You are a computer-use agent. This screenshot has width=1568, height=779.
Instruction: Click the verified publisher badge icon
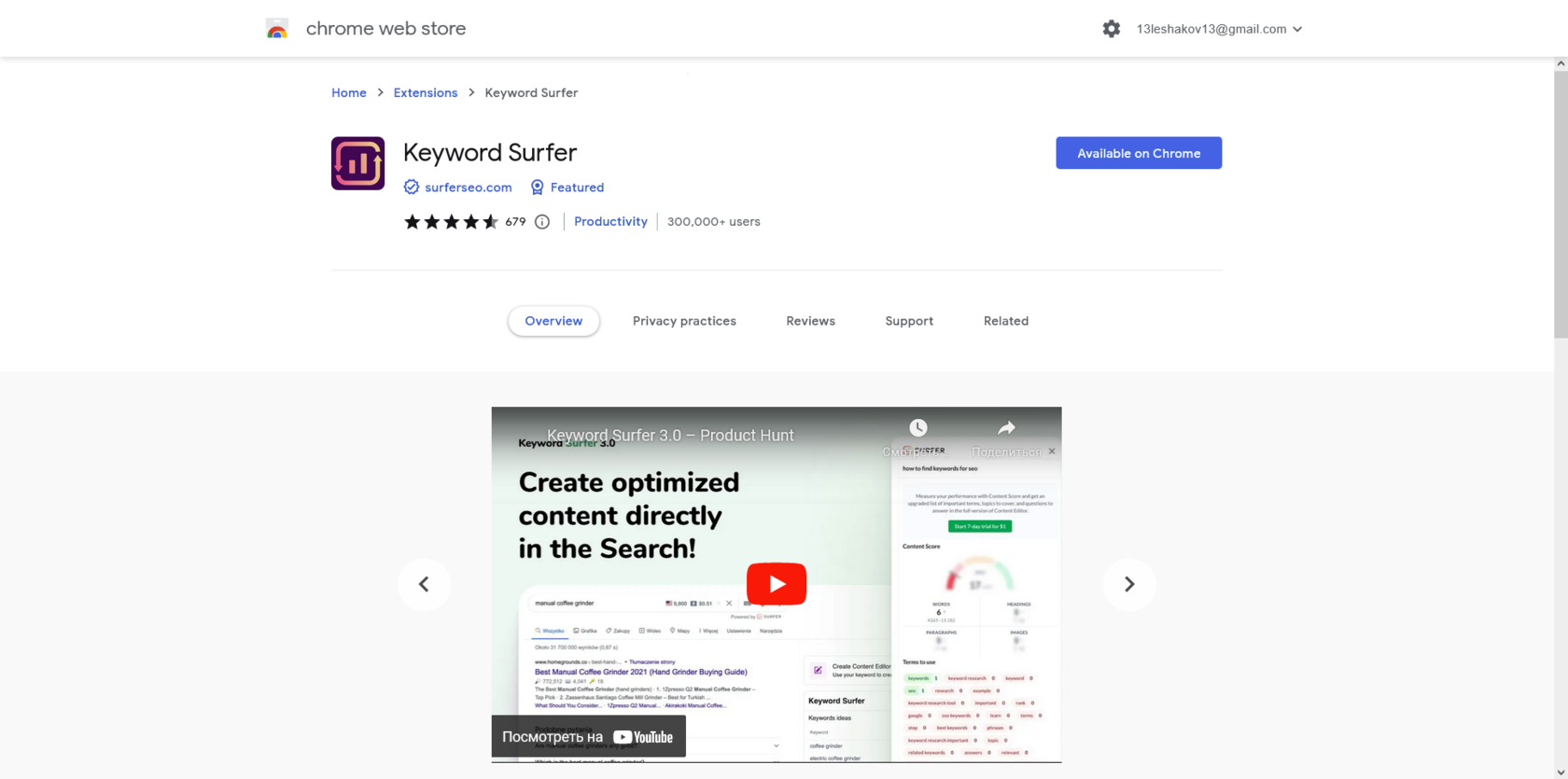(412, 188)
